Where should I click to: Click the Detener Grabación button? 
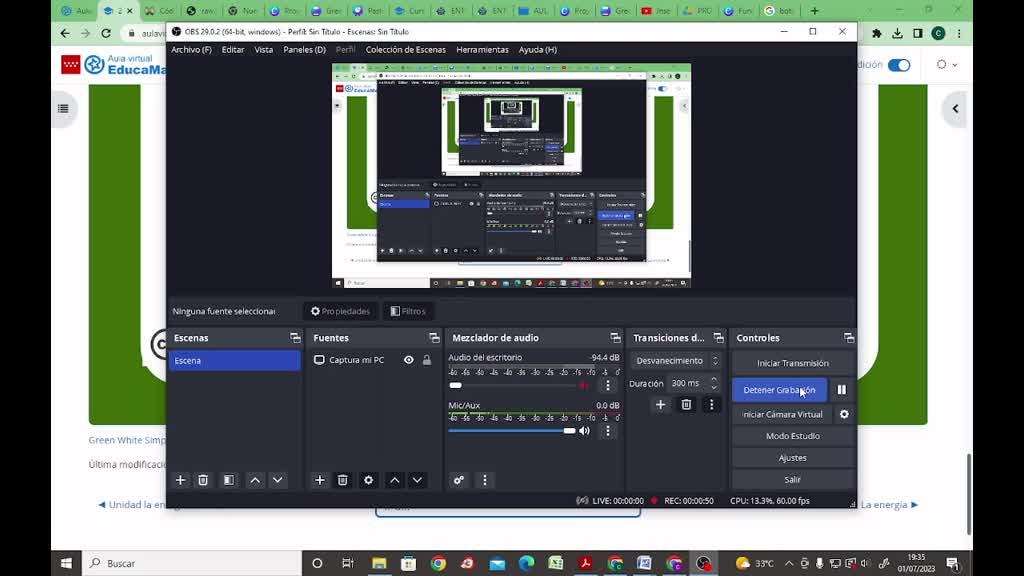[x=780, y=390]
